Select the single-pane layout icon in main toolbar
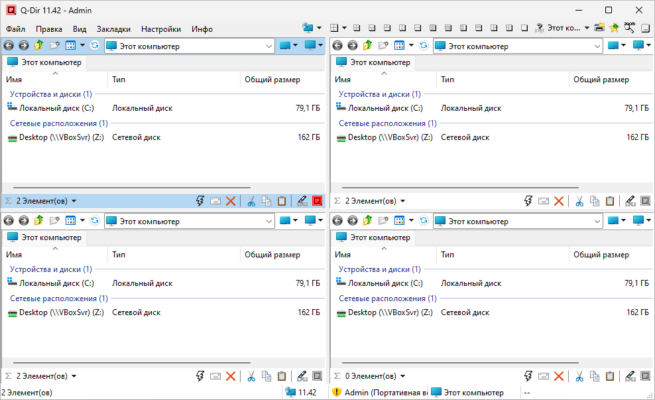The image size is (655, 400). (x=525, y=28)
